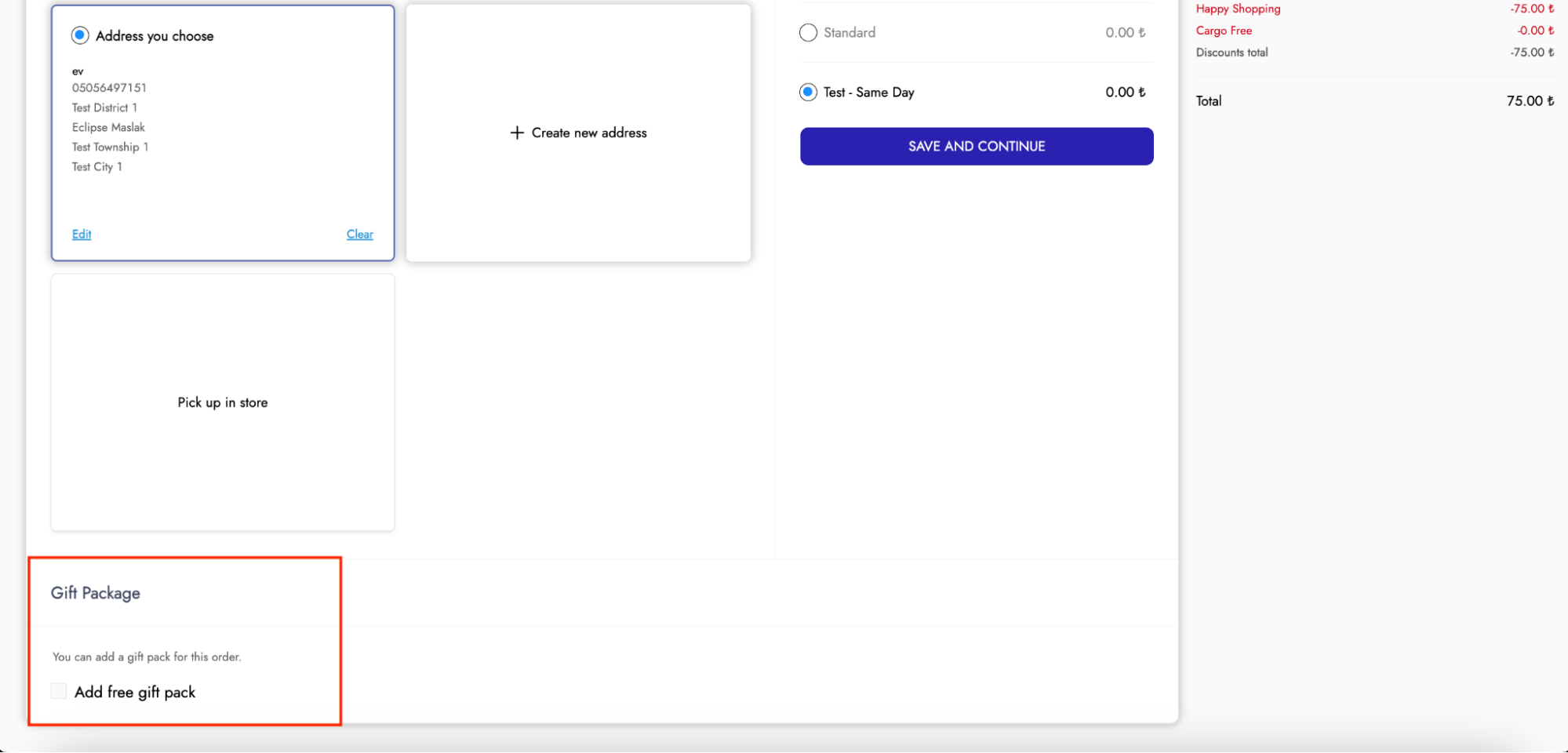Click the Gift Package section heading
The width and height of the screenshot is (1568, 753).
click(96, 593)
